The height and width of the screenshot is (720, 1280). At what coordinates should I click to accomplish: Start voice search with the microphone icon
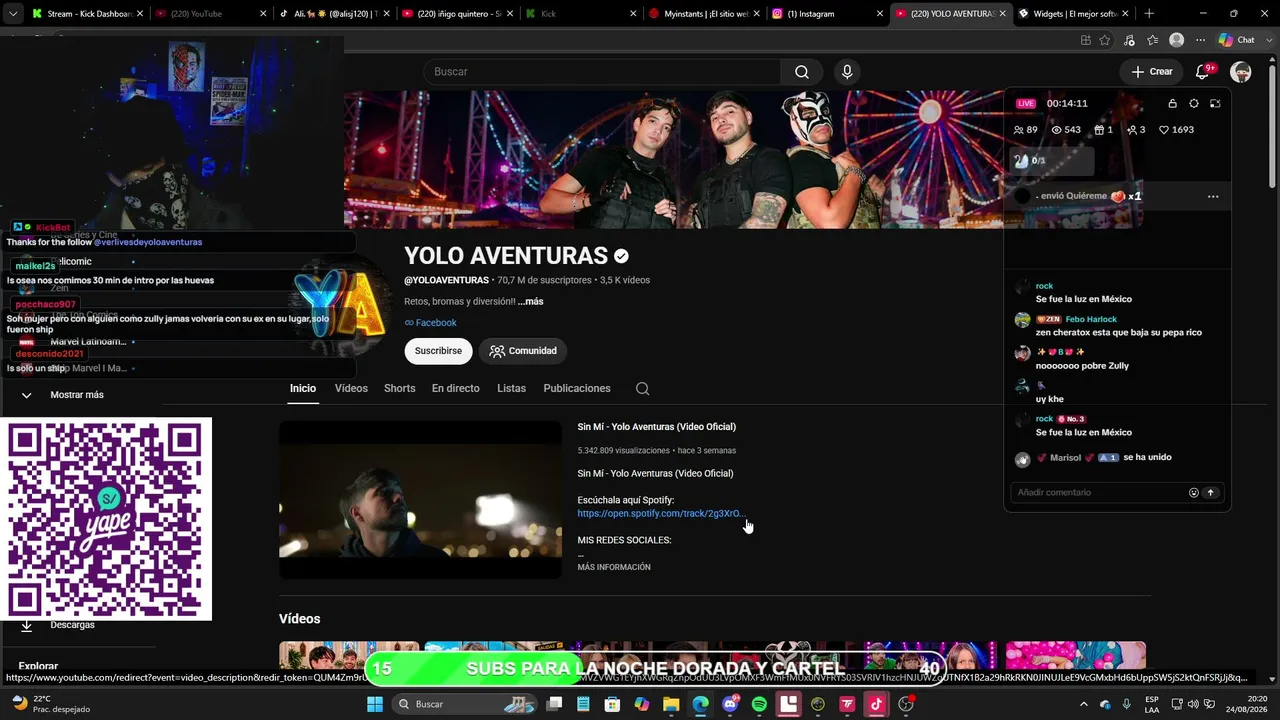pyautogui.click(x=847, y=72)
